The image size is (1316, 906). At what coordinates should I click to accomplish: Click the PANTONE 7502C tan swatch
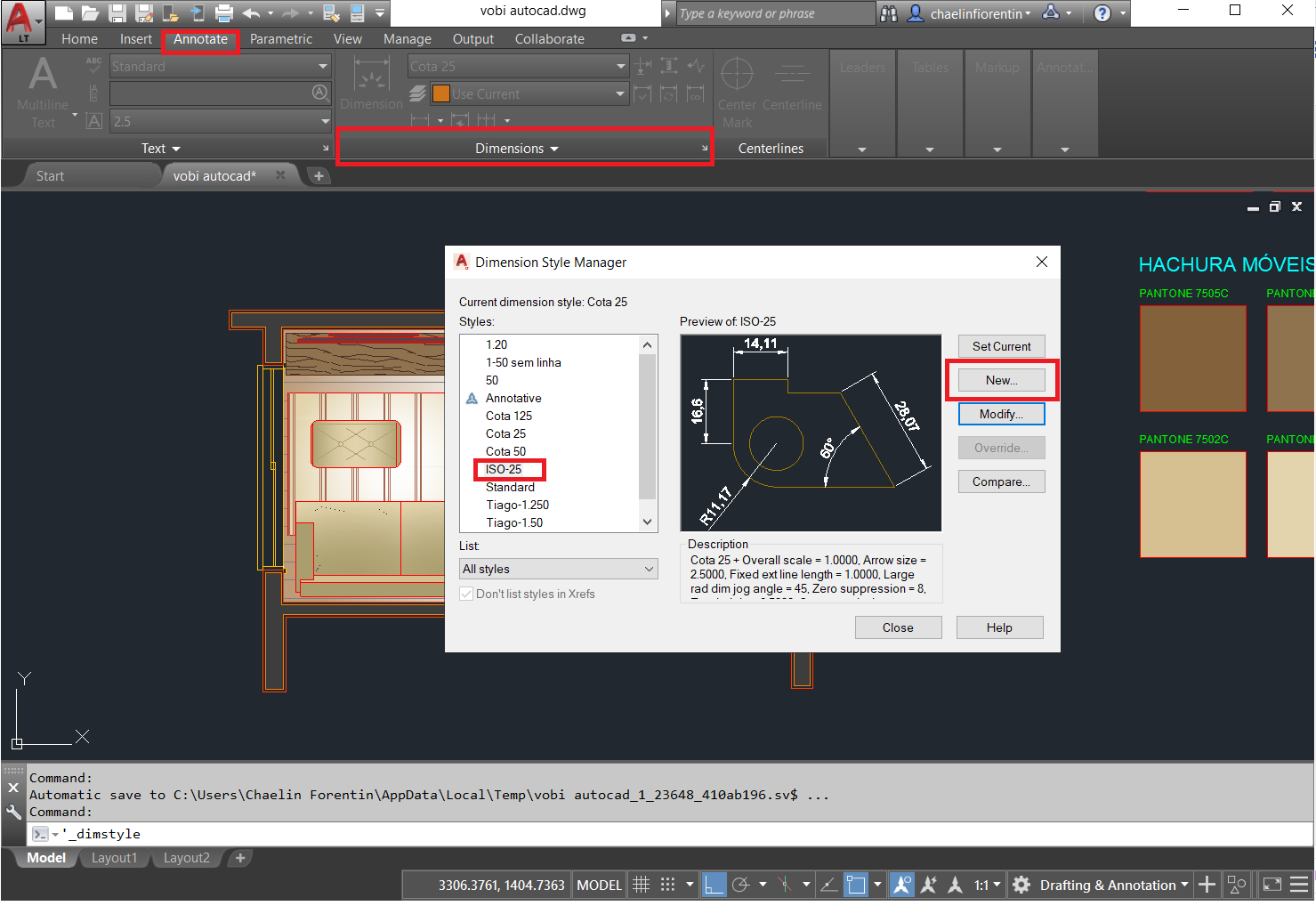(1193, 505)
